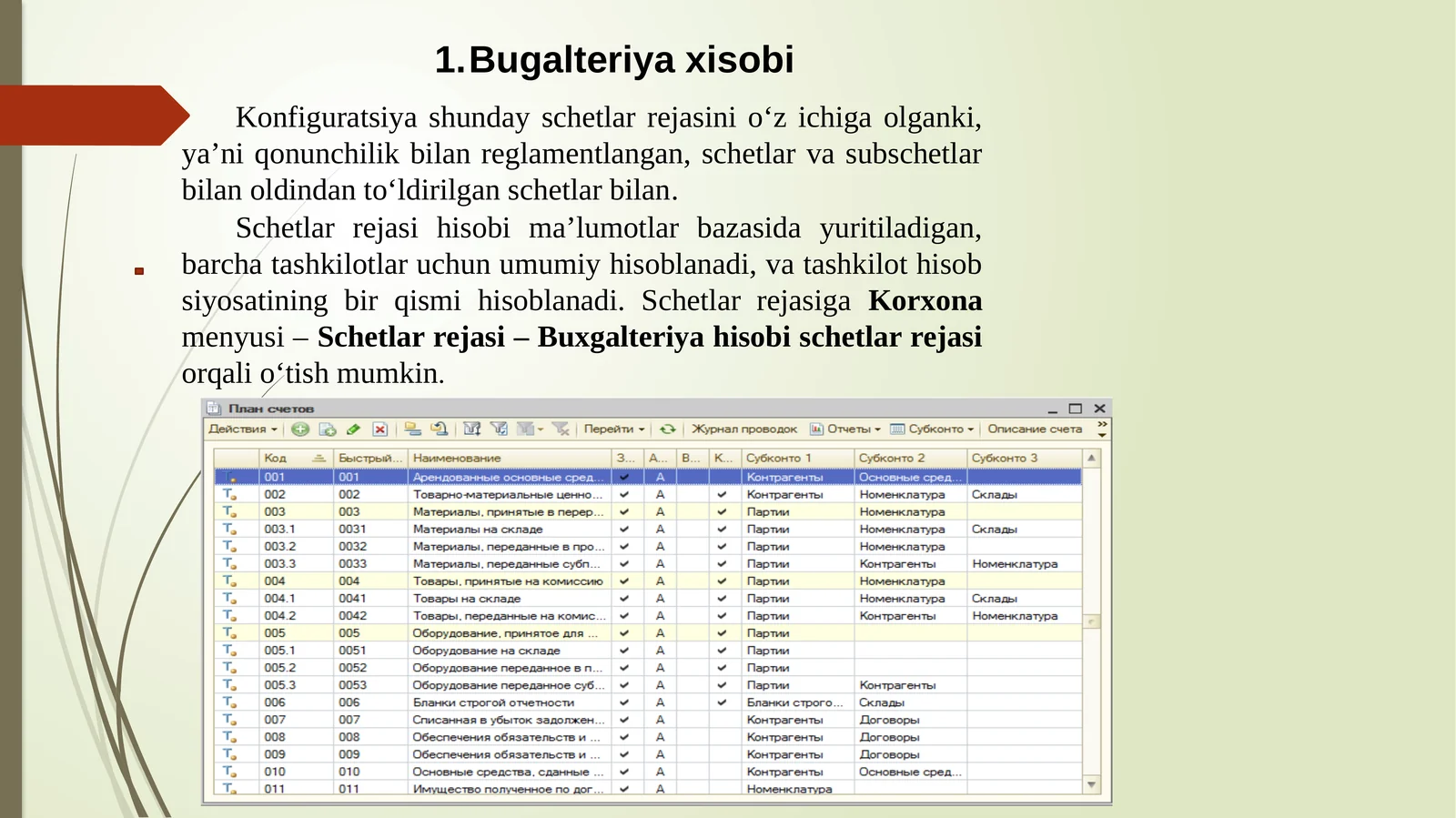Click the Set filter and sorting icon

pos(471,429)
